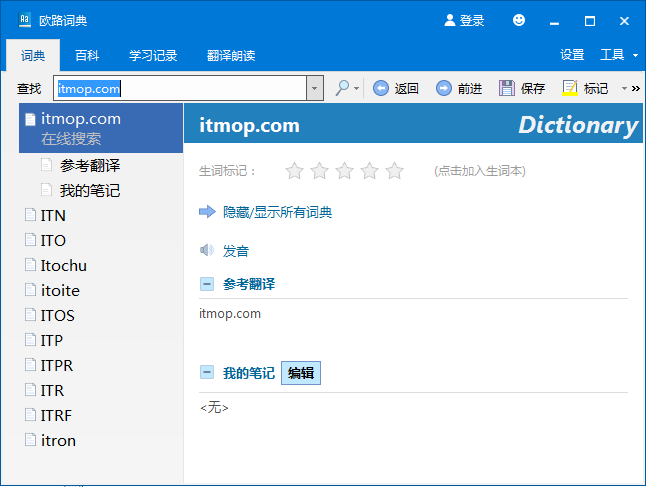Click the smiley face feedback icon
Viewport: 647px width, 487px height.
[x=519, y=20]
